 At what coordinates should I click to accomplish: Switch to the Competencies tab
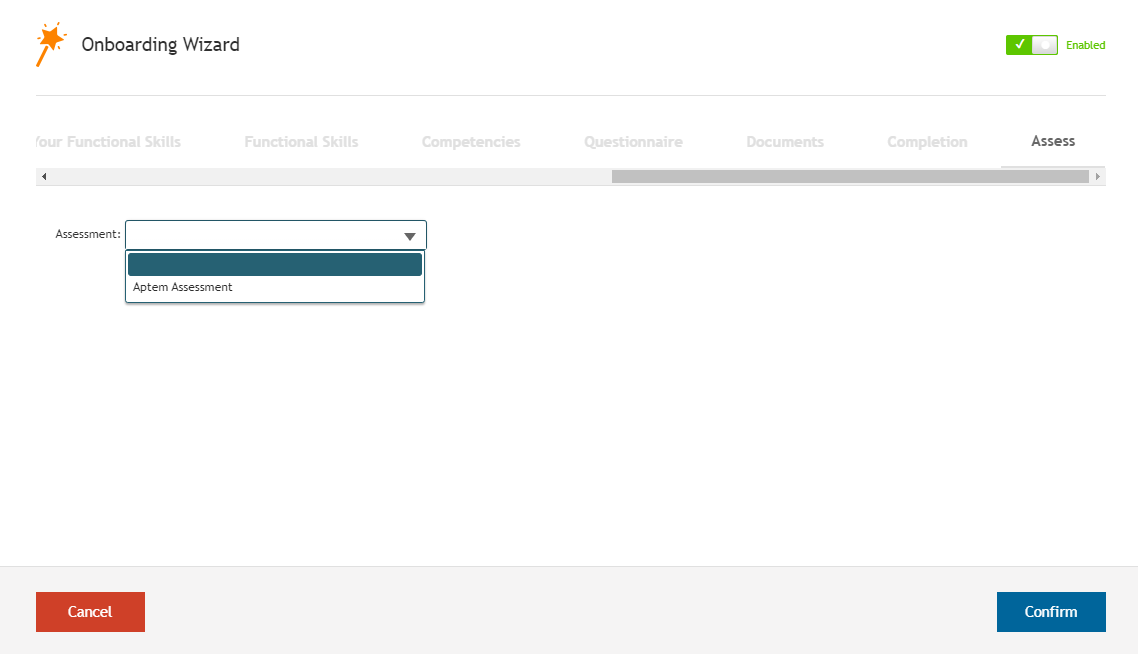tap(471, 142)
